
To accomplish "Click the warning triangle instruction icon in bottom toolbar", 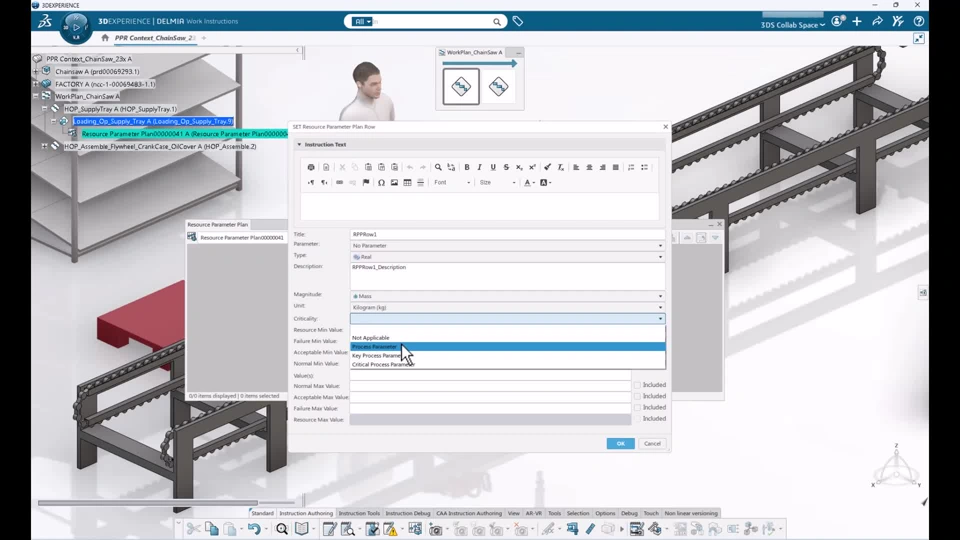I will 390,529.
